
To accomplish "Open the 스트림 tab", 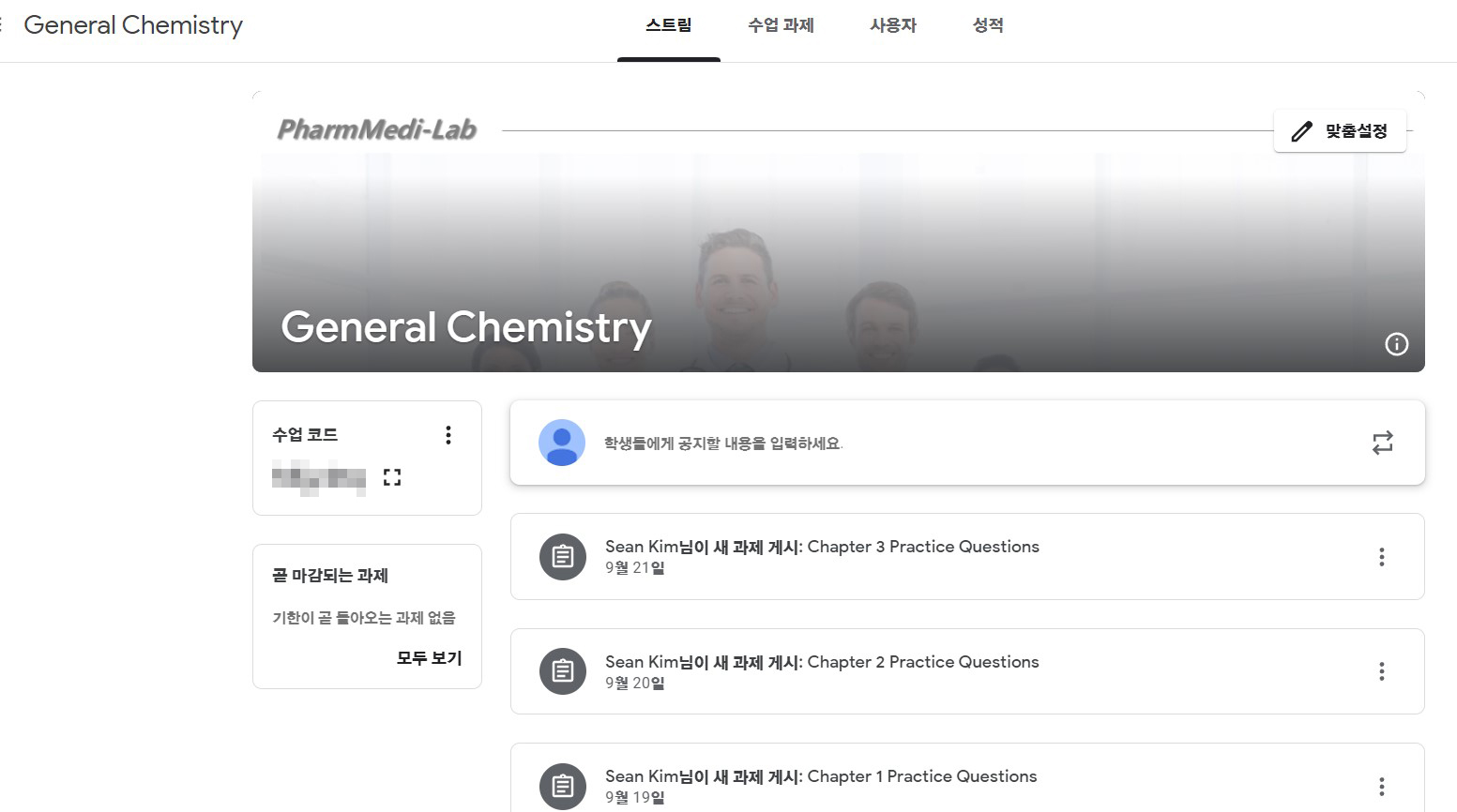I will coord(668,26).
